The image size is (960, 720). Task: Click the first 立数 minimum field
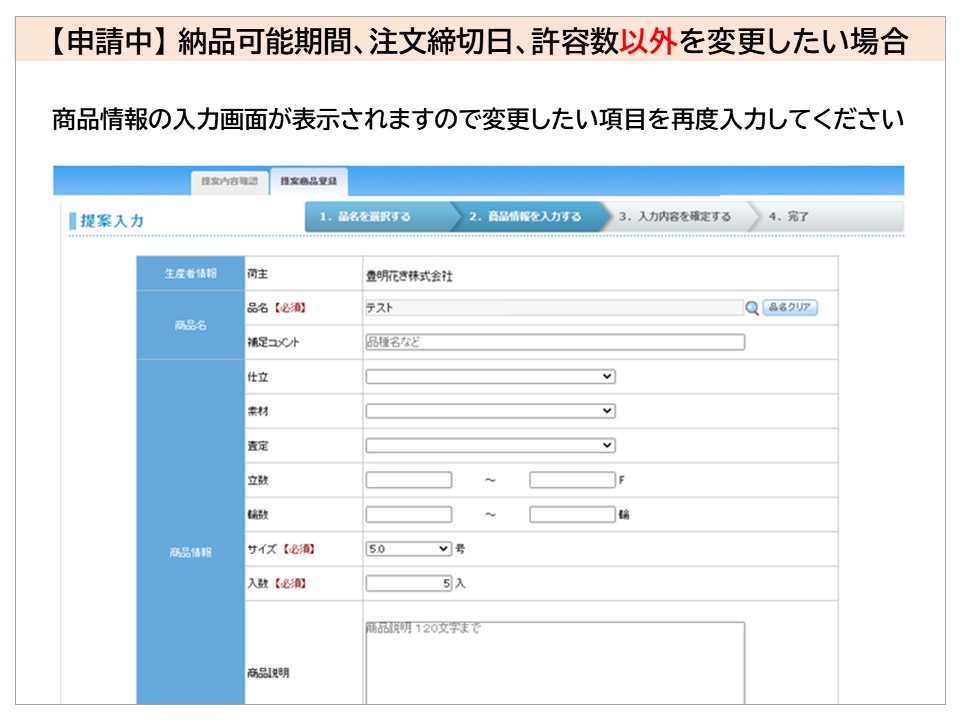(x=408, y=480)
